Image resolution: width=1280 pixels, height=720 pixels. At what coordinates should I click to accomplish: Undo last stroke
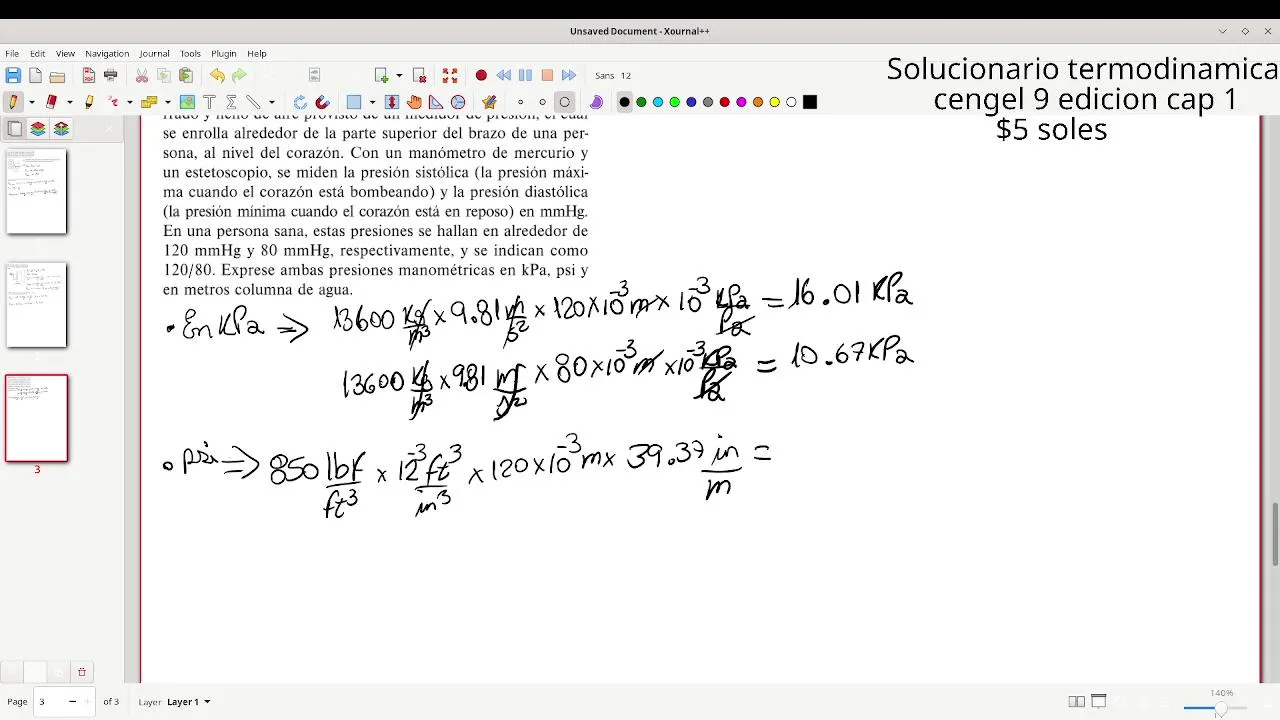(217, 75)
